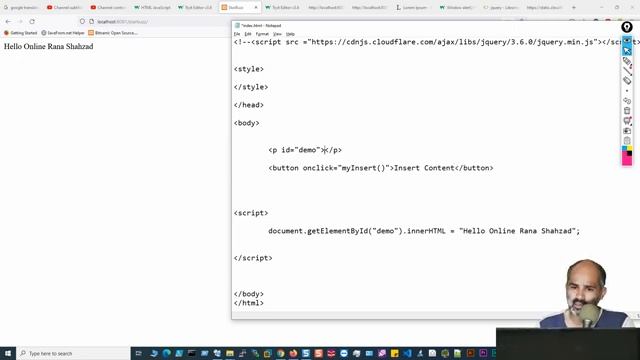Viewport: 640px width, 360px height.
Task: Open Visual Studio Code from the taskbar
Action: pos(407,353)
